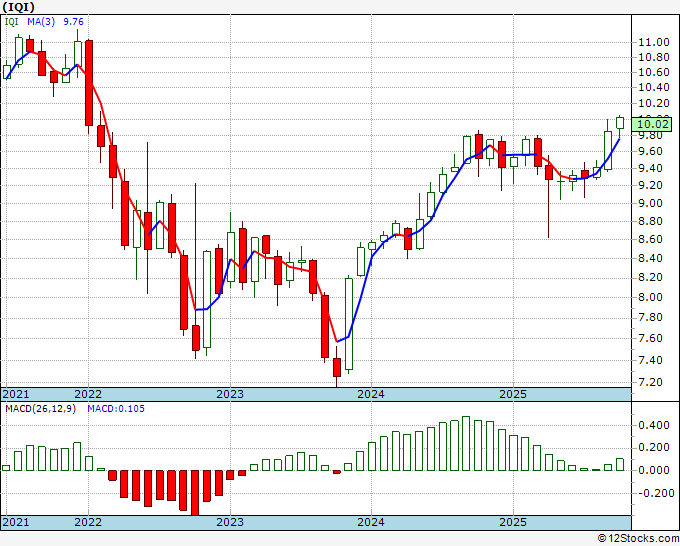
Task: Click the 8.00 price axis label
Action: (650, 297)
